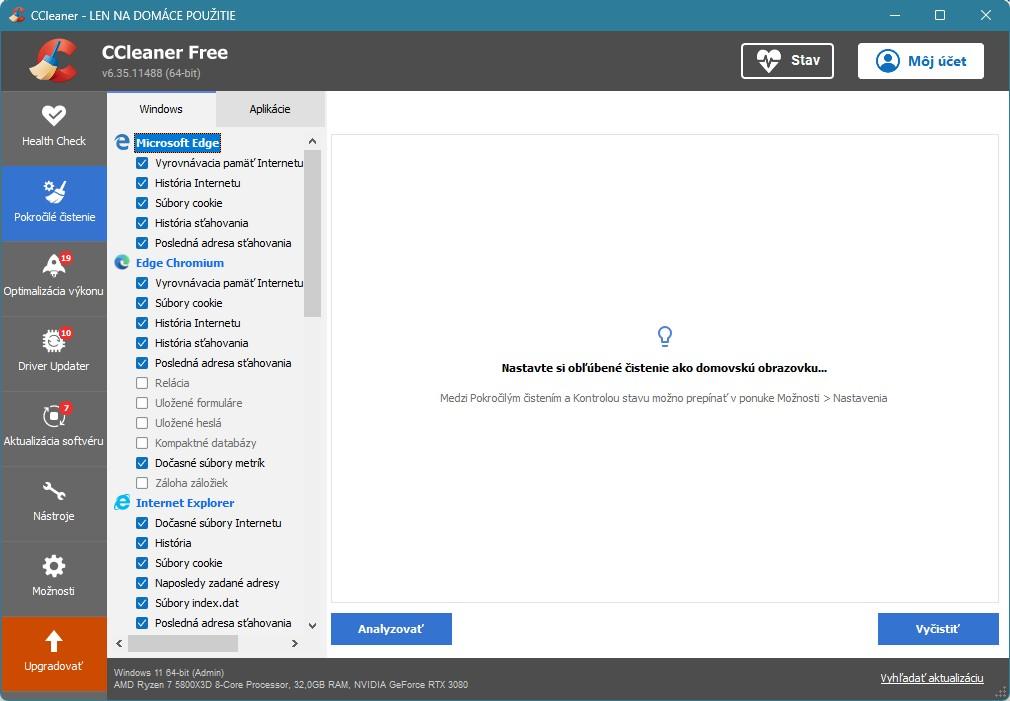Uncheck Naposledy zadané adresy
The height and width of the screenshot is (701, 1010).
coord(142,582)
